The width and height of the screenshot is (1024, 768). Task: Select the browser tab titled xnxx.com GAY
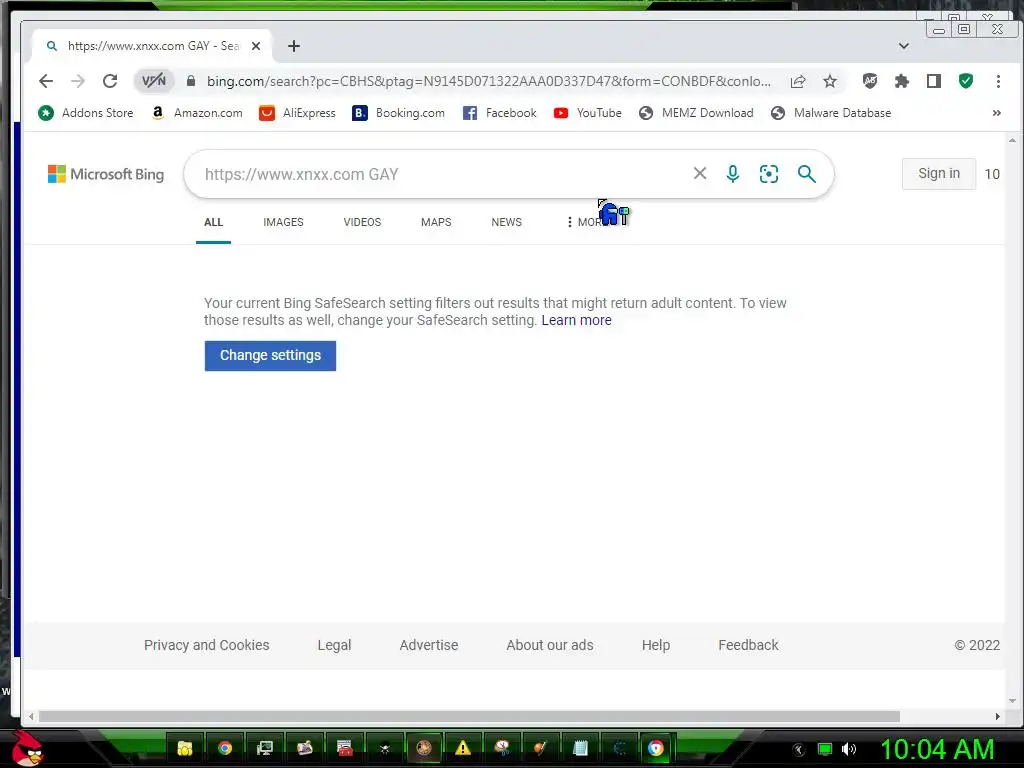(x=152, y=46)
